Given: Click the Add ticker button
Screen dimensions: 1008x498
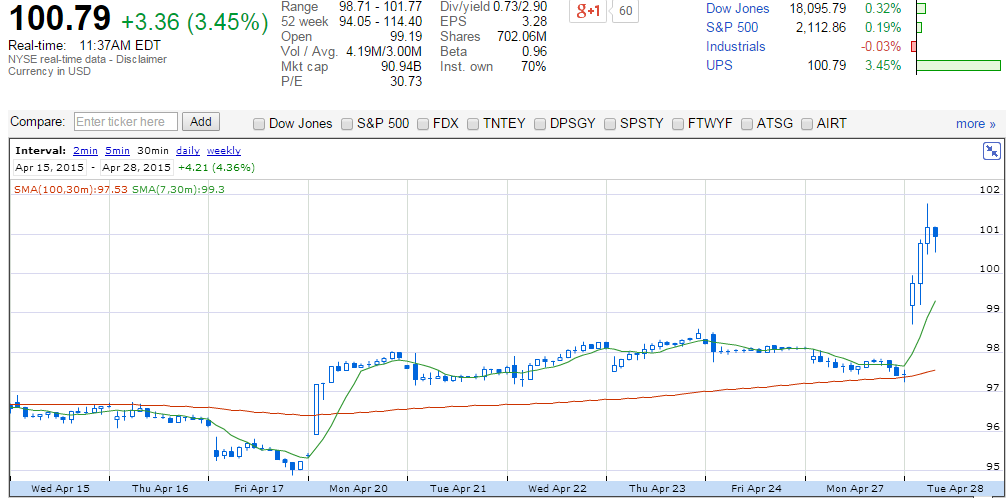Looking at the screenshot, I should (201, 121).
